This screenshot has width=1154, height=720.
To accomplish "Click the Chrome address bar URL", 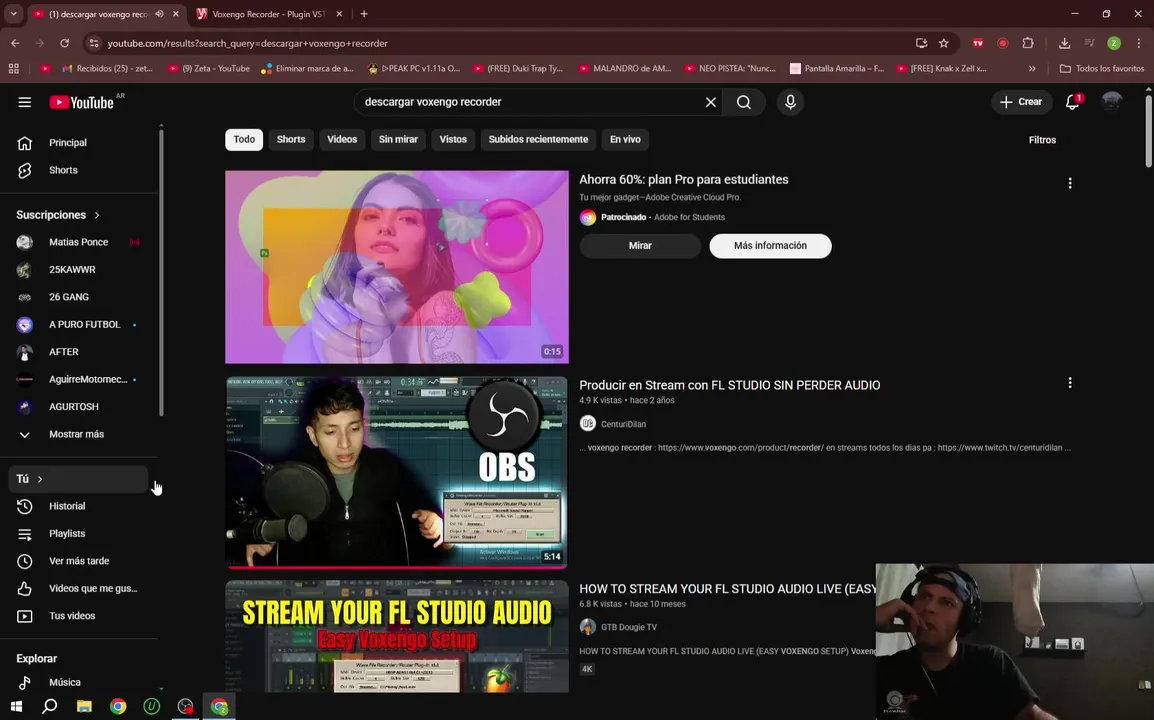I will click(x=247, y=43).
